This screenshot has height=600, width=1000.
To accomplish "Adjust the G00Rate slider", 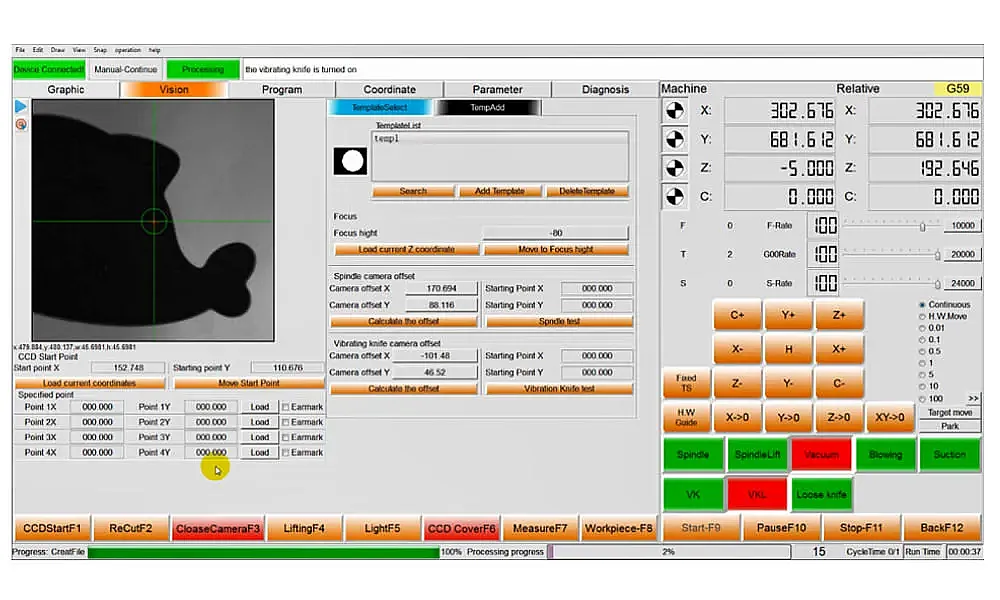I will [937, 255].
